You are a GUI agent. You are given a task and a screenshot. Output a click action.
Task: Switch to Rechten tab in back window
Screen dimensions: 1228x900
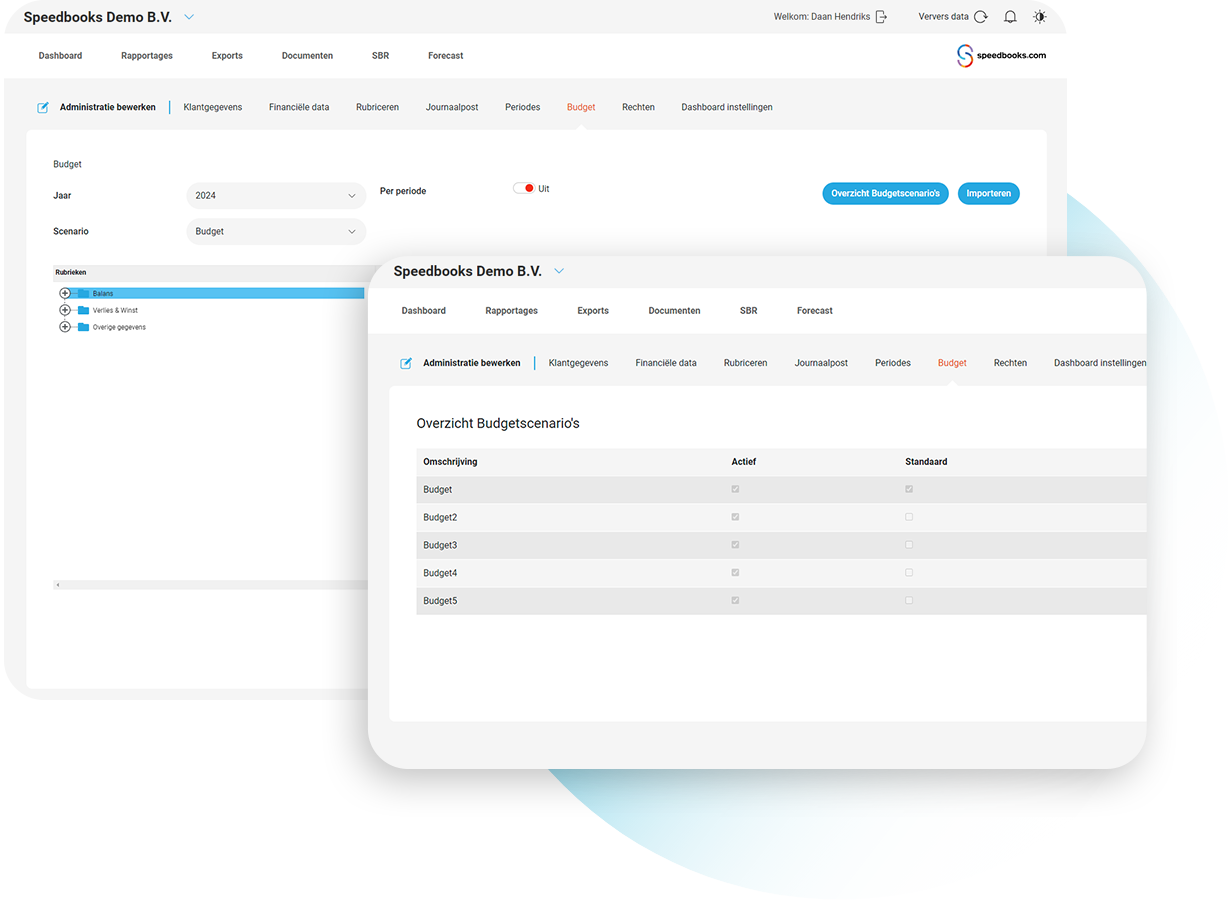[638, 107]
